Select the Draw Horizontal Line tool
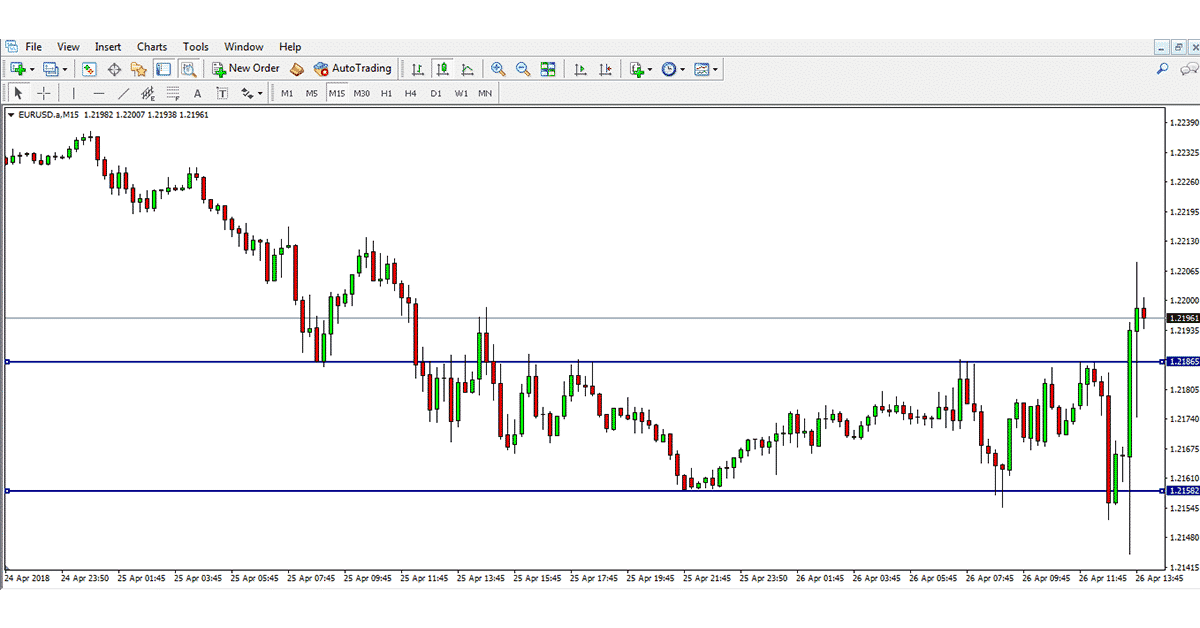The height and width of the screenshot is (628, 1200). [x=98, y=92]
